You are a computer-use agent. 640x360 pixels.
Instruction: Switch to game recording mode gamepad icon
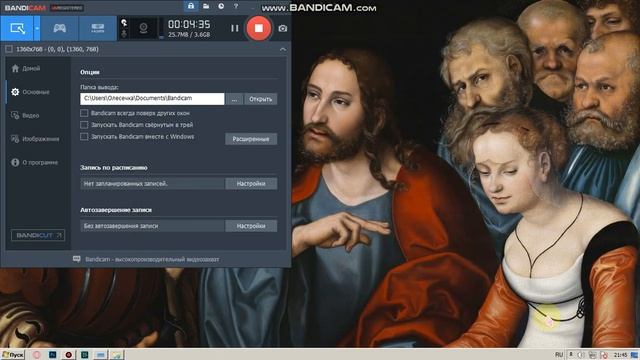pos(60,28)
